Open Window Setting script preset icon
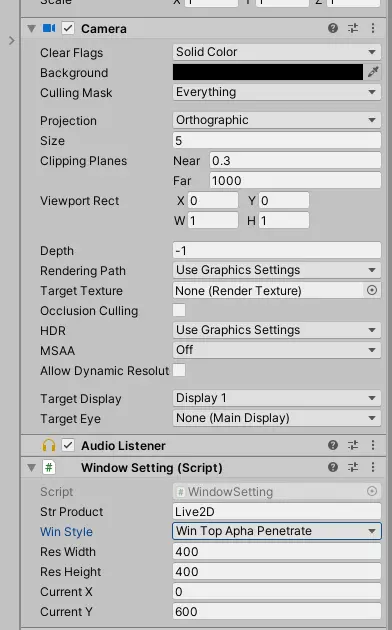This screenshot has height=630, width=392. pos(353,467)
